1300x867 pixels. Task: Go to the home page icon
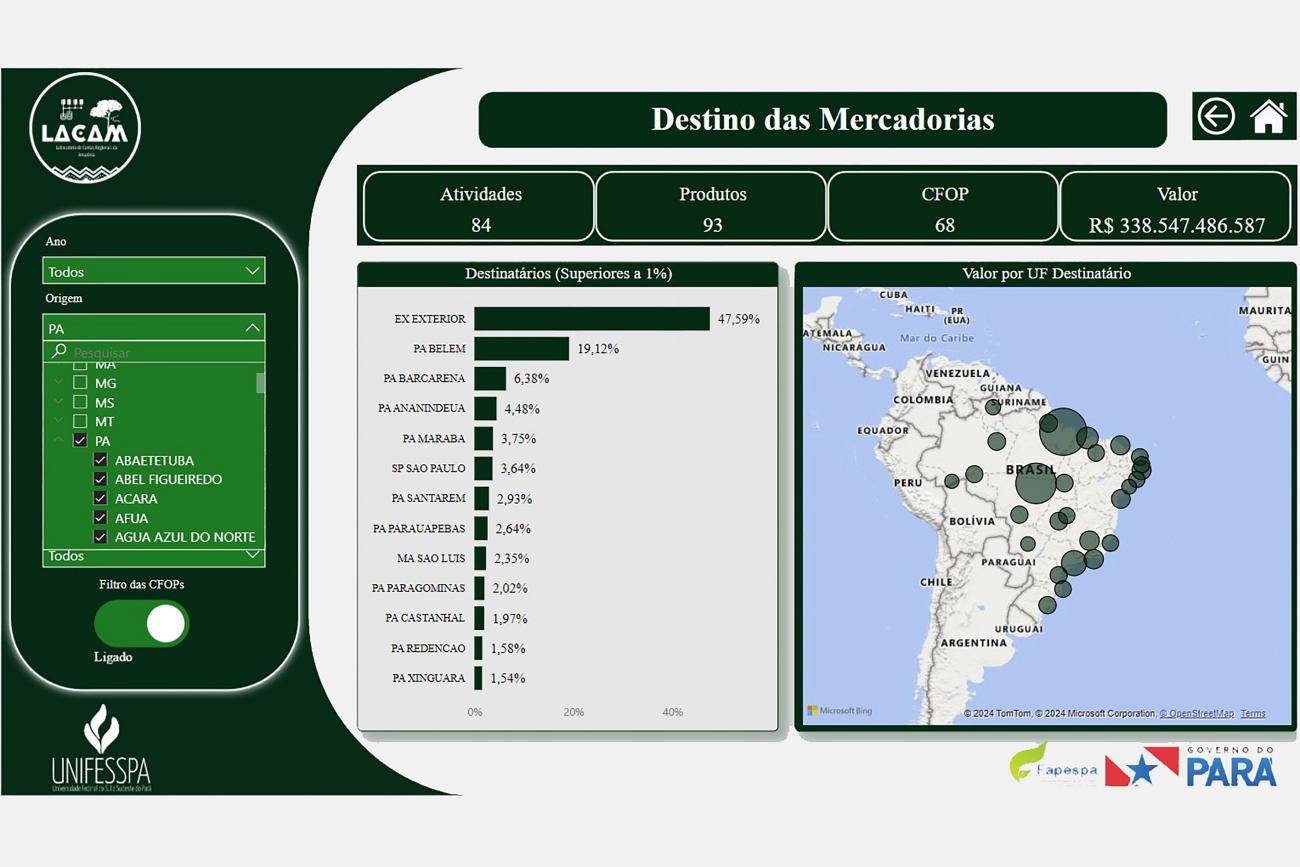[x=1268, y=116]
